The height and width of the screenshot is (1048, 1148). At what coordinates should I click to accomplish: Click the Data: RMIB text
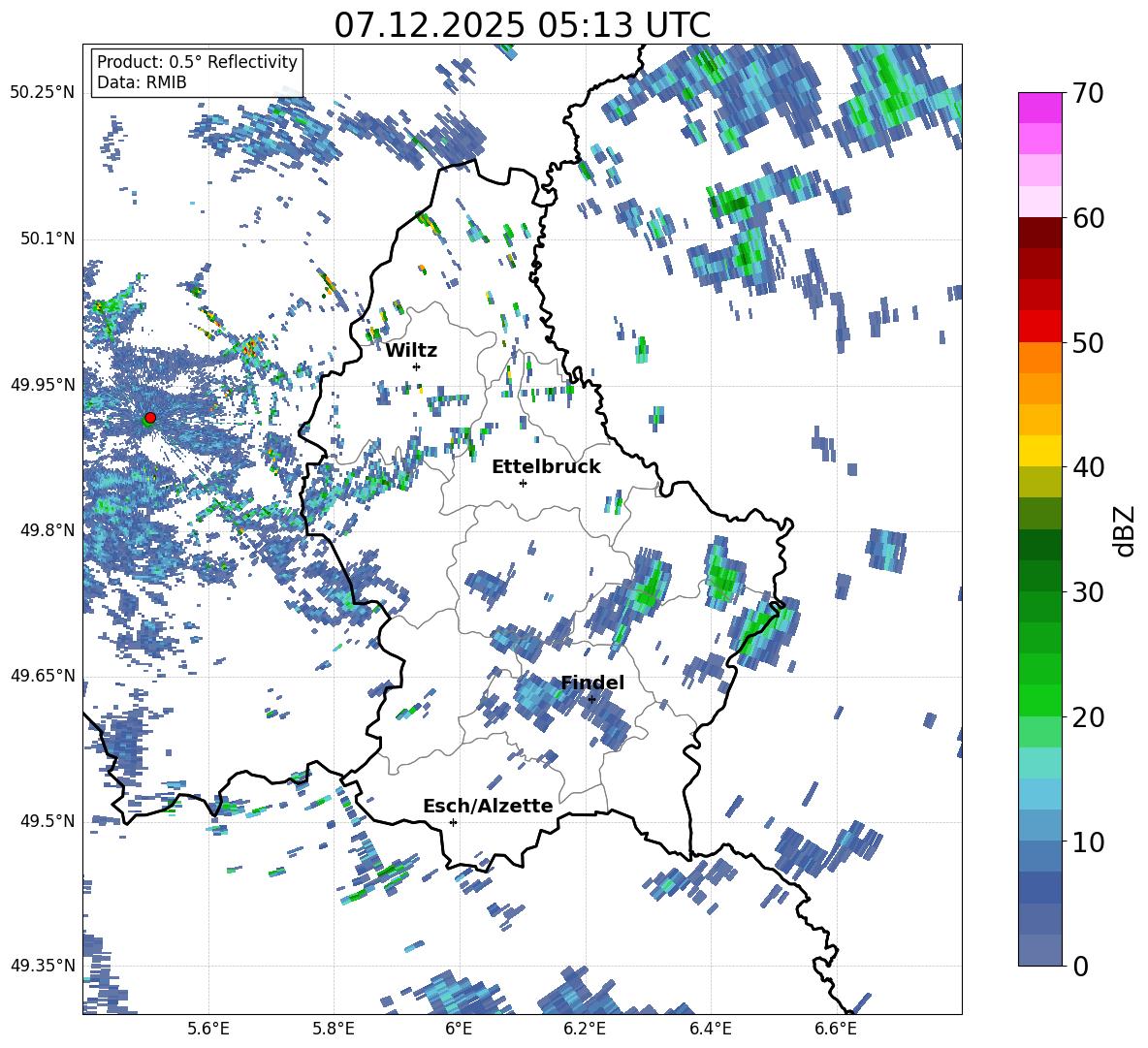point(142,82)
